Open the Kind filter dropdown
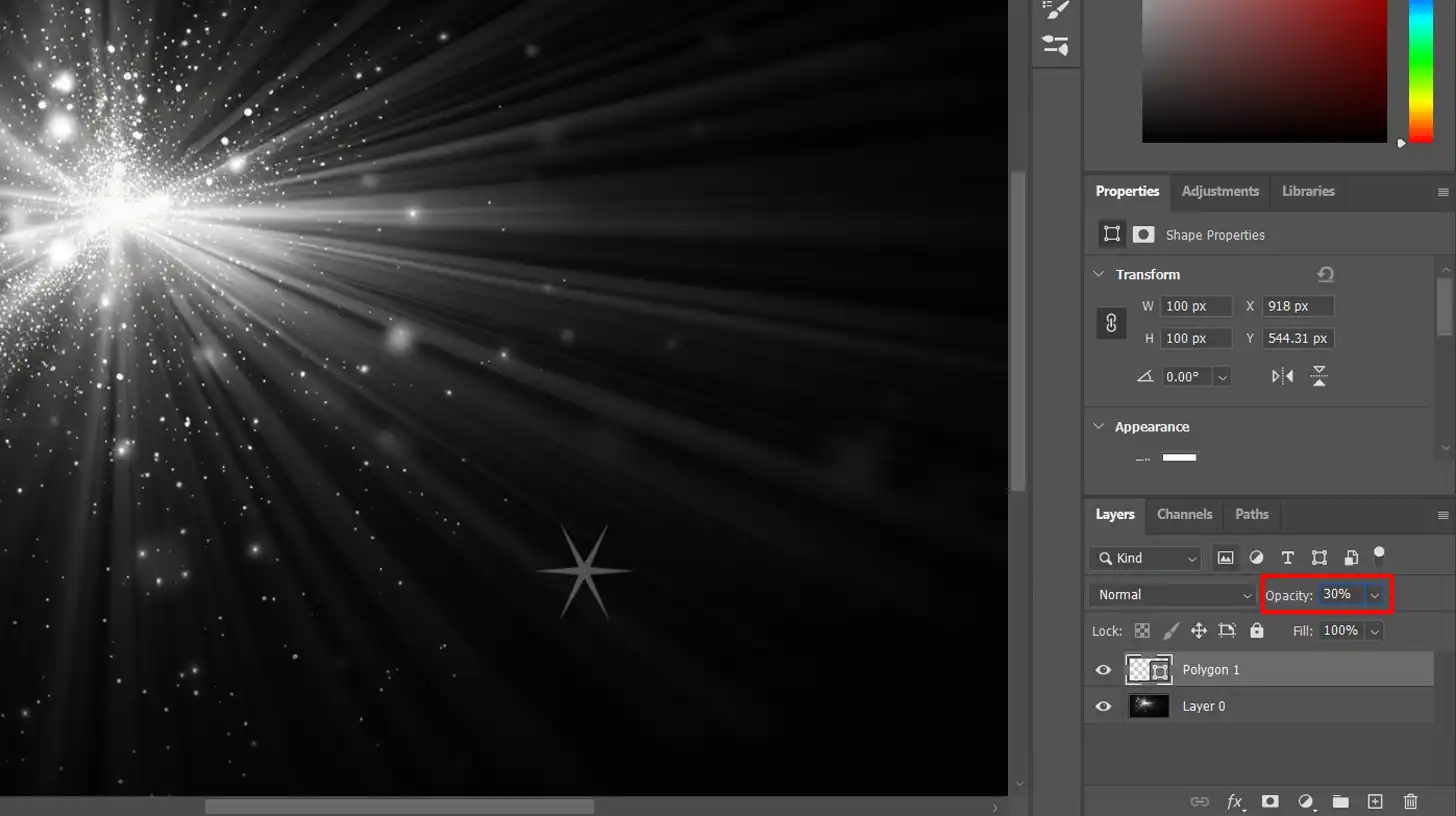Viewport: 1456px width, 816px height. pos(1145,558)
